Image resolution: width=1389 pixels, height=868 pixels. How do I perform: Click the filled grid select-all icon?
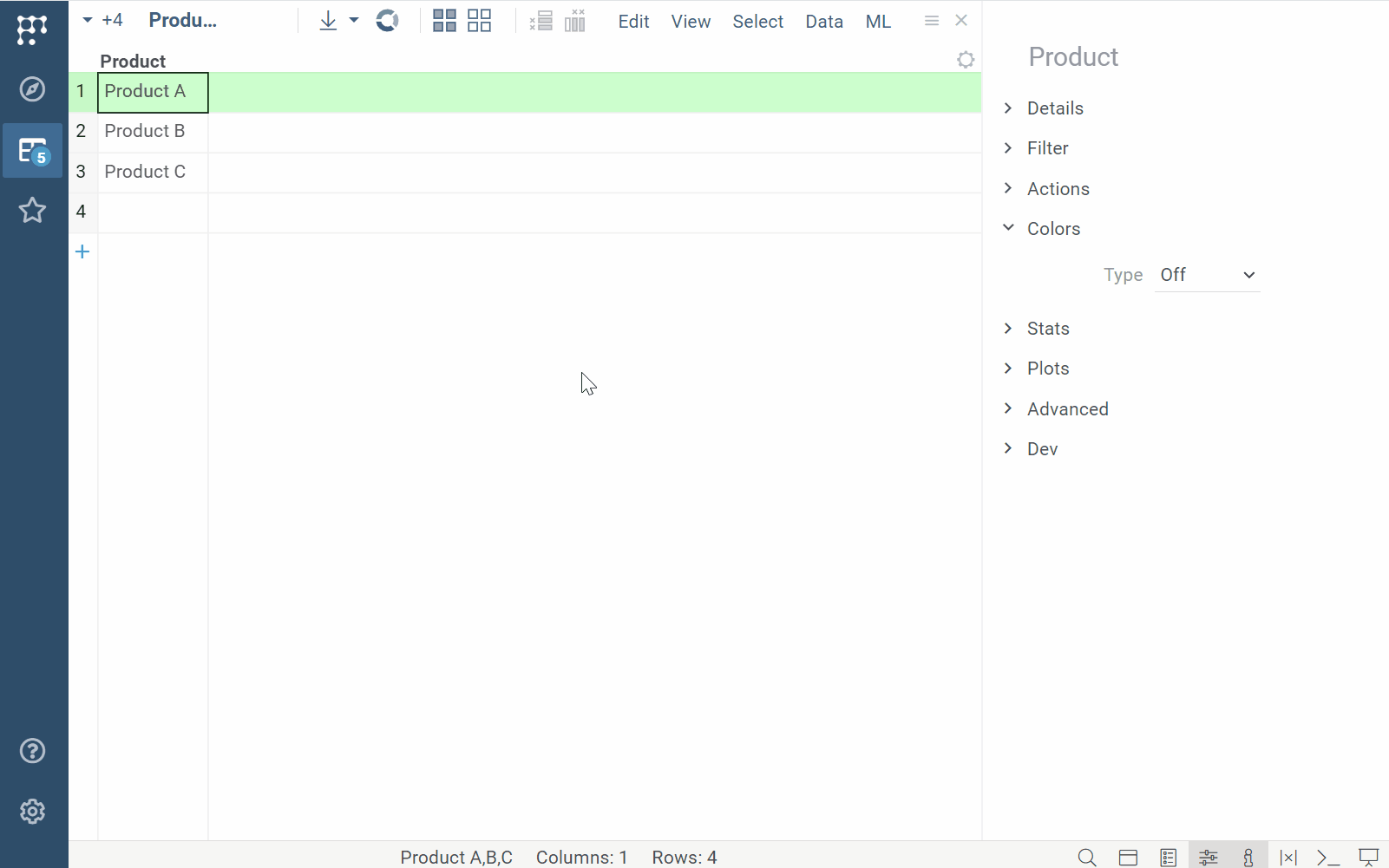(444, 21)
